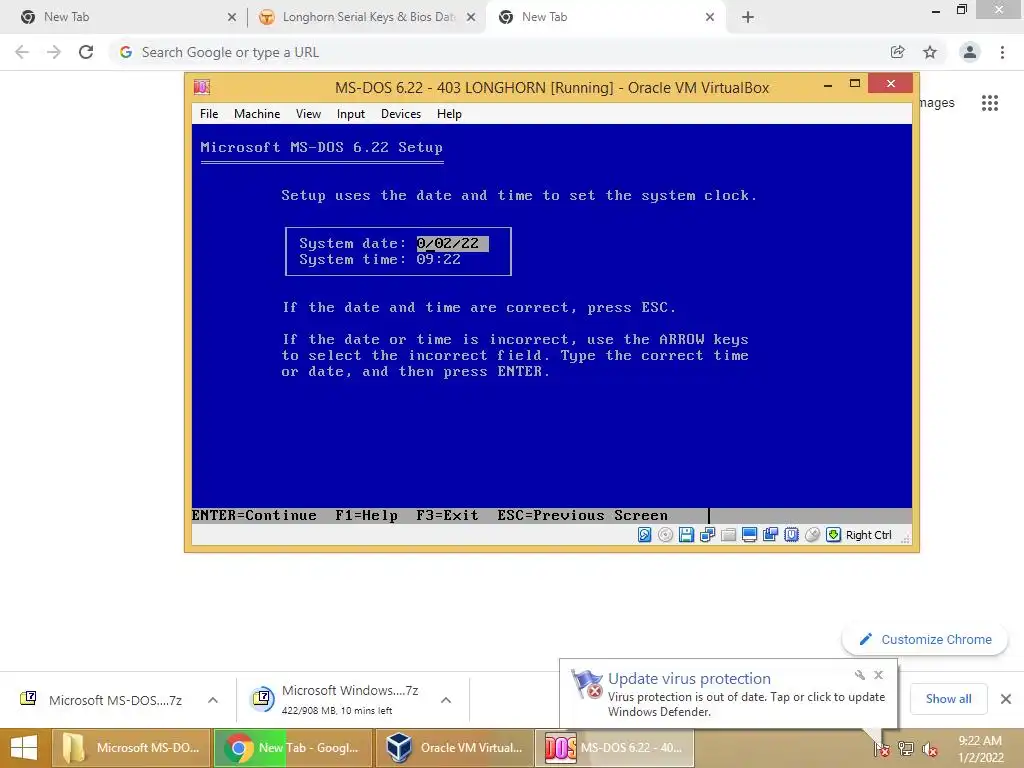Image resolution: width=1024 pixels, height=768 pixels.
Task: Click the 'F3=Exit' status bar text
Action: (447, 515)
